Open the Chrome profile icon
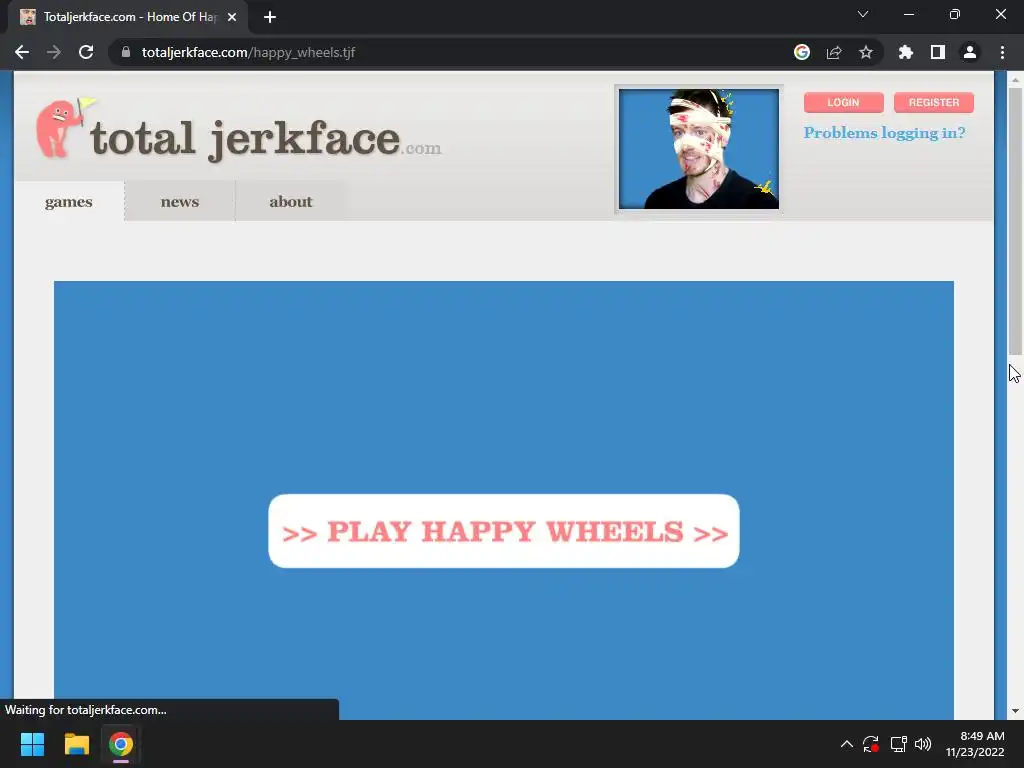Image resolution: width=1024 pixels, height=768 pixels. click(x=970, y=52)
